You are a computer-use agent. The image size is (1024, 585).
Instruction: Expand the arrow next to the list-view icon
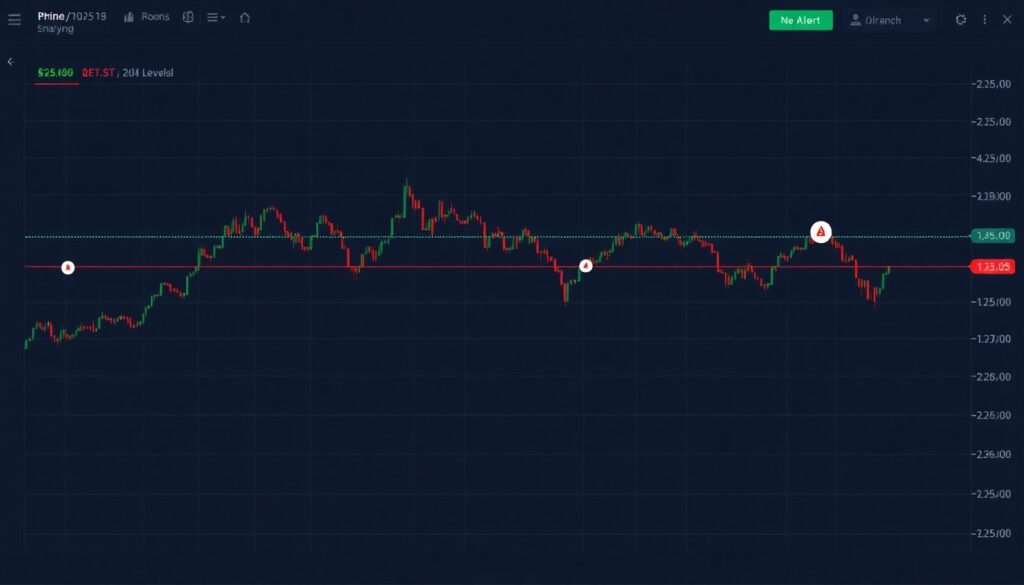222,17
